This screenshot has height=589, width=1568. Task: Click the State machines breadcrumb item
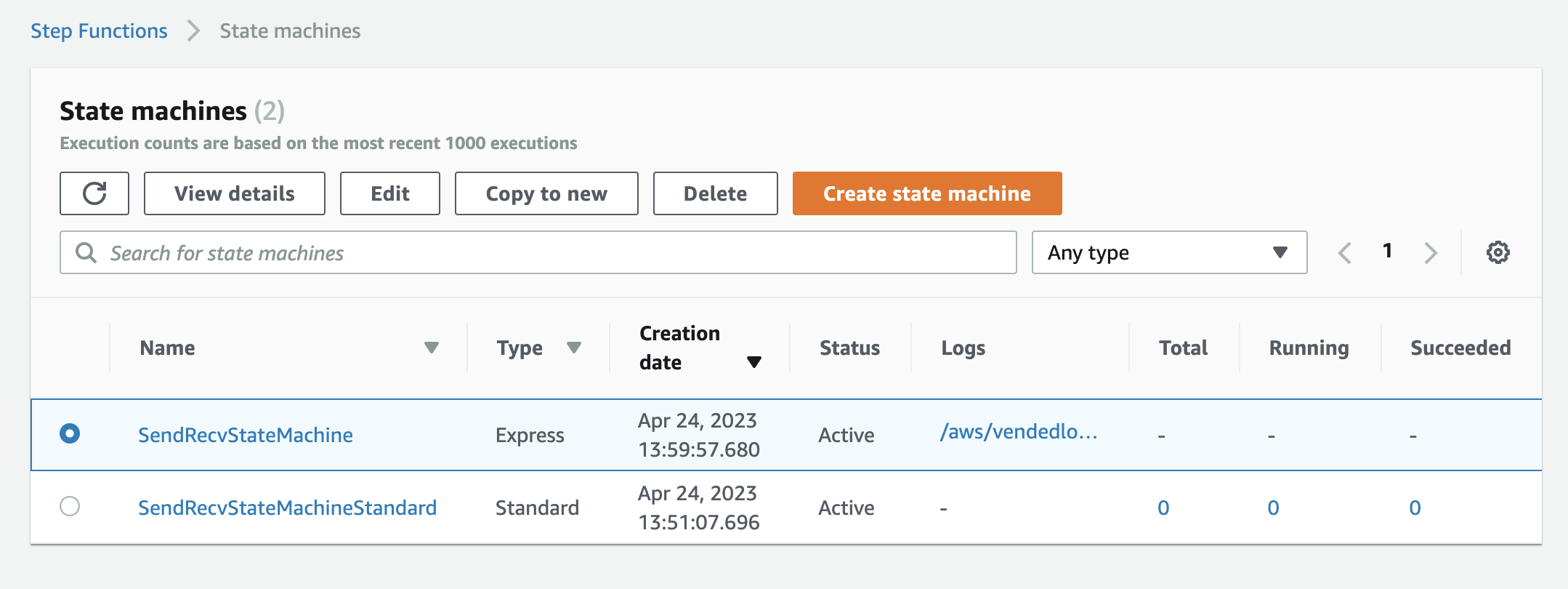290,31
